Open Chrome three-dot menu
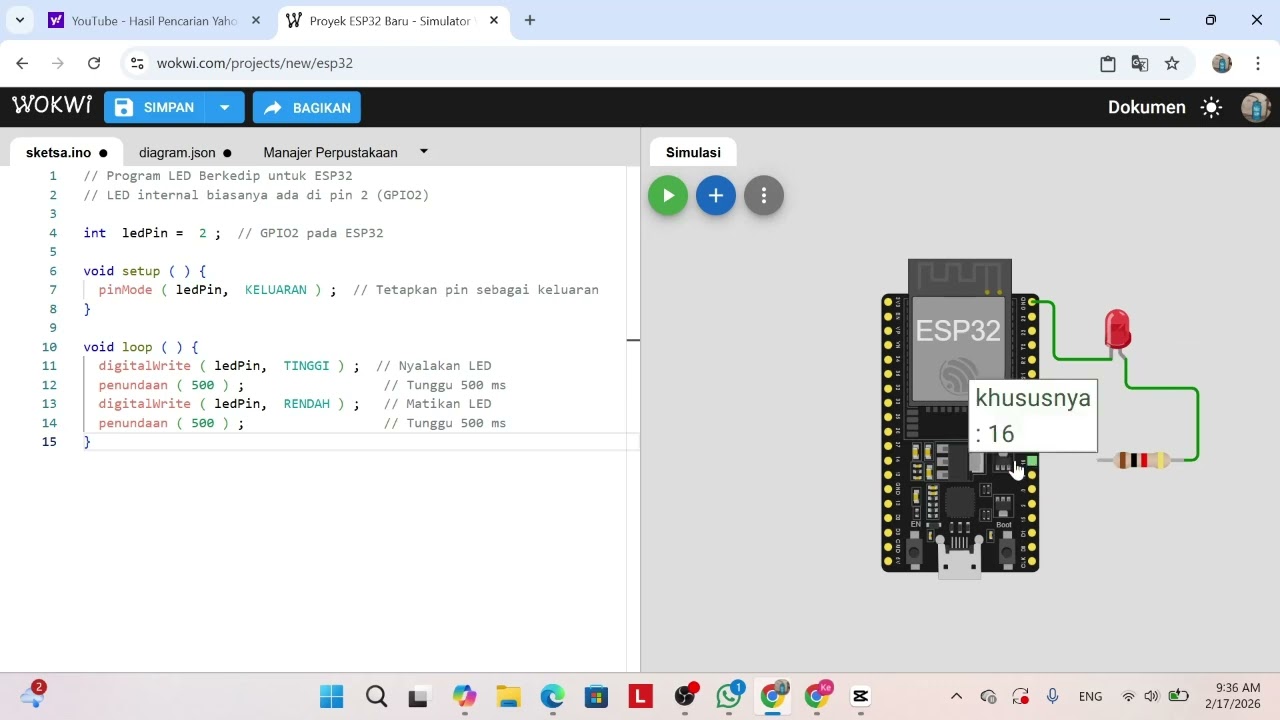 click(1257, 63)
